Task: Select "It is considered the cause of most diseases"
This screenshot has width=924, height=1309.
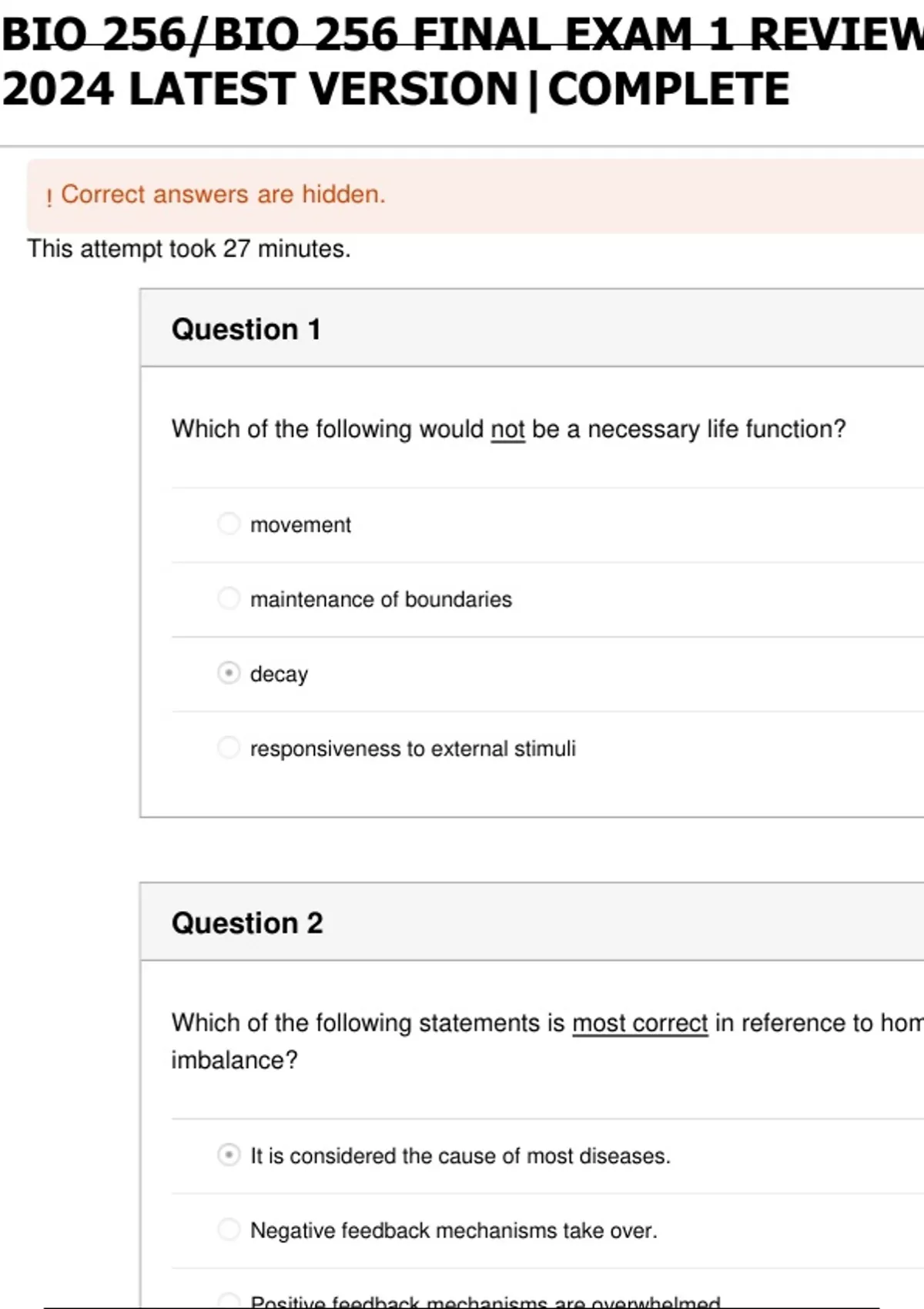Action: (229, 1155)
